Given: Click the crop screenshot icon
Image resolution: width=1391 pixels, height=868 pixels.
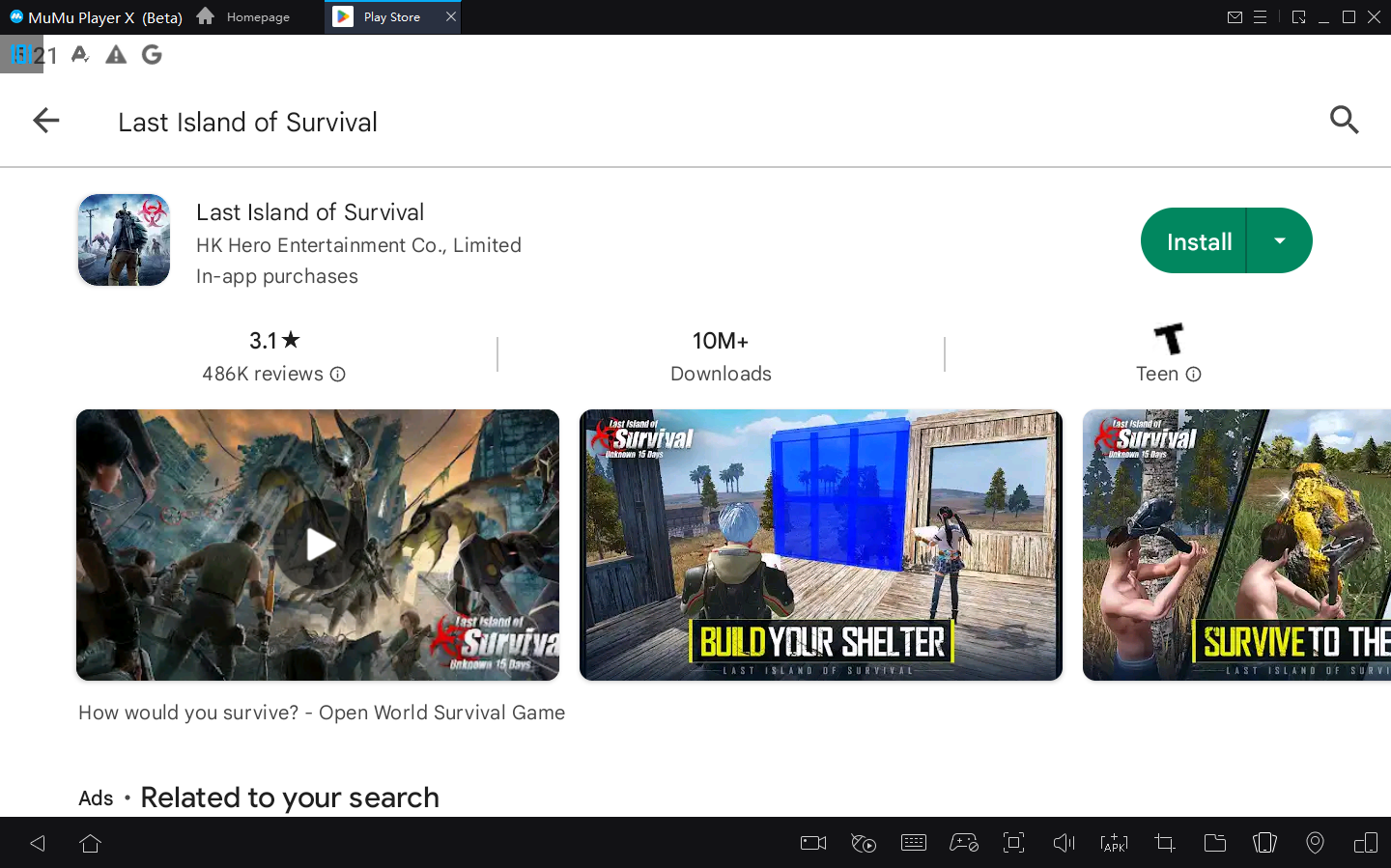Looking at the screenshot, I should 1164,843.
